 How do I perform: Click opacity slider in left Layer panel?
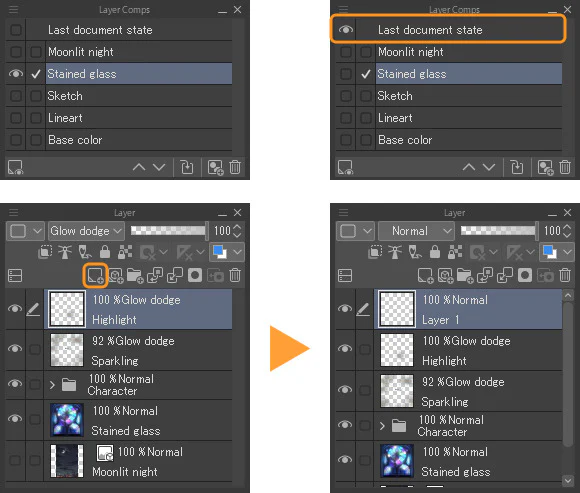coord(169,231)
